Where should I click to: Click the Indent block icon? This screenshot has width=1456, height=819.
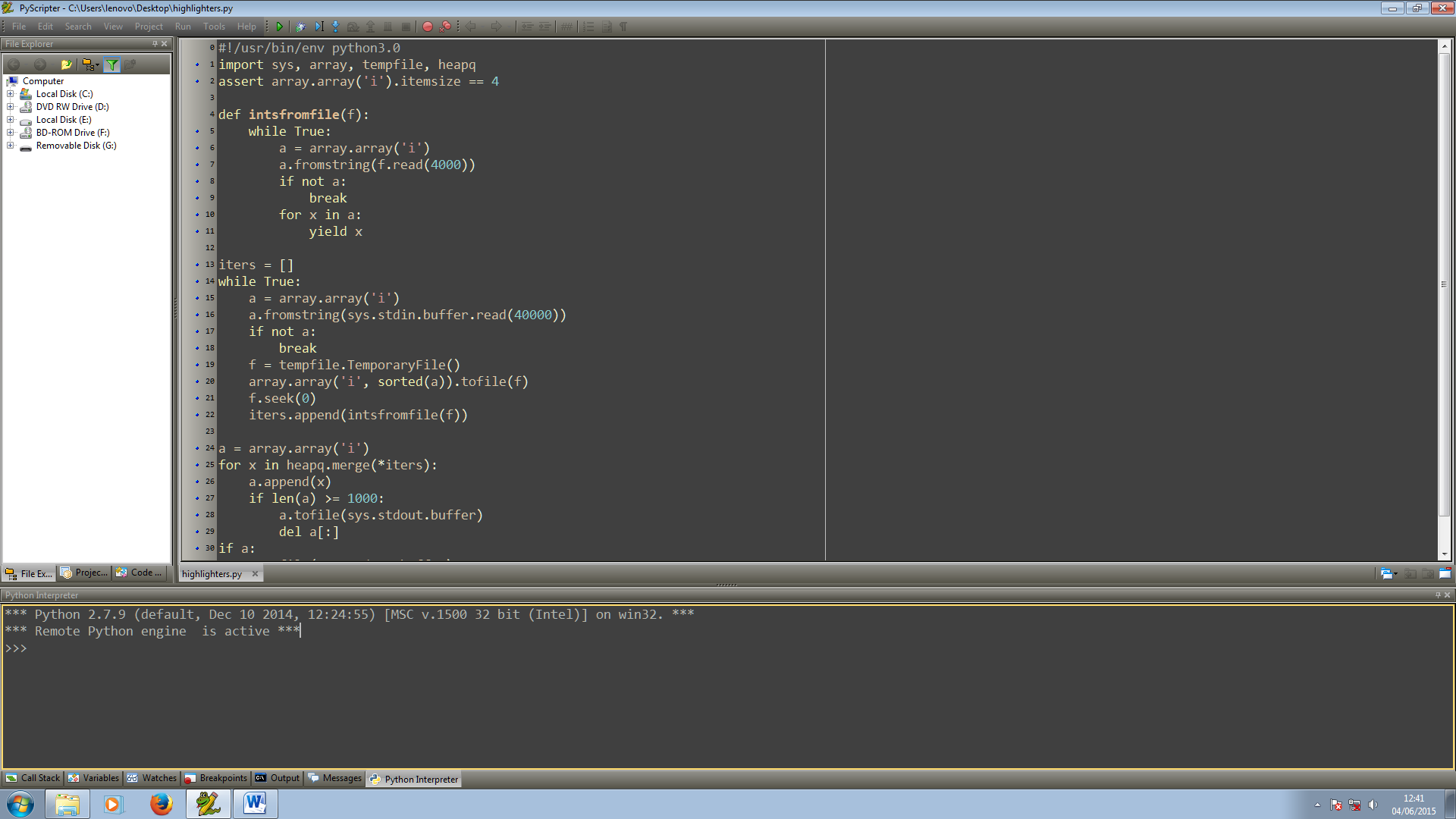[544, 27]
